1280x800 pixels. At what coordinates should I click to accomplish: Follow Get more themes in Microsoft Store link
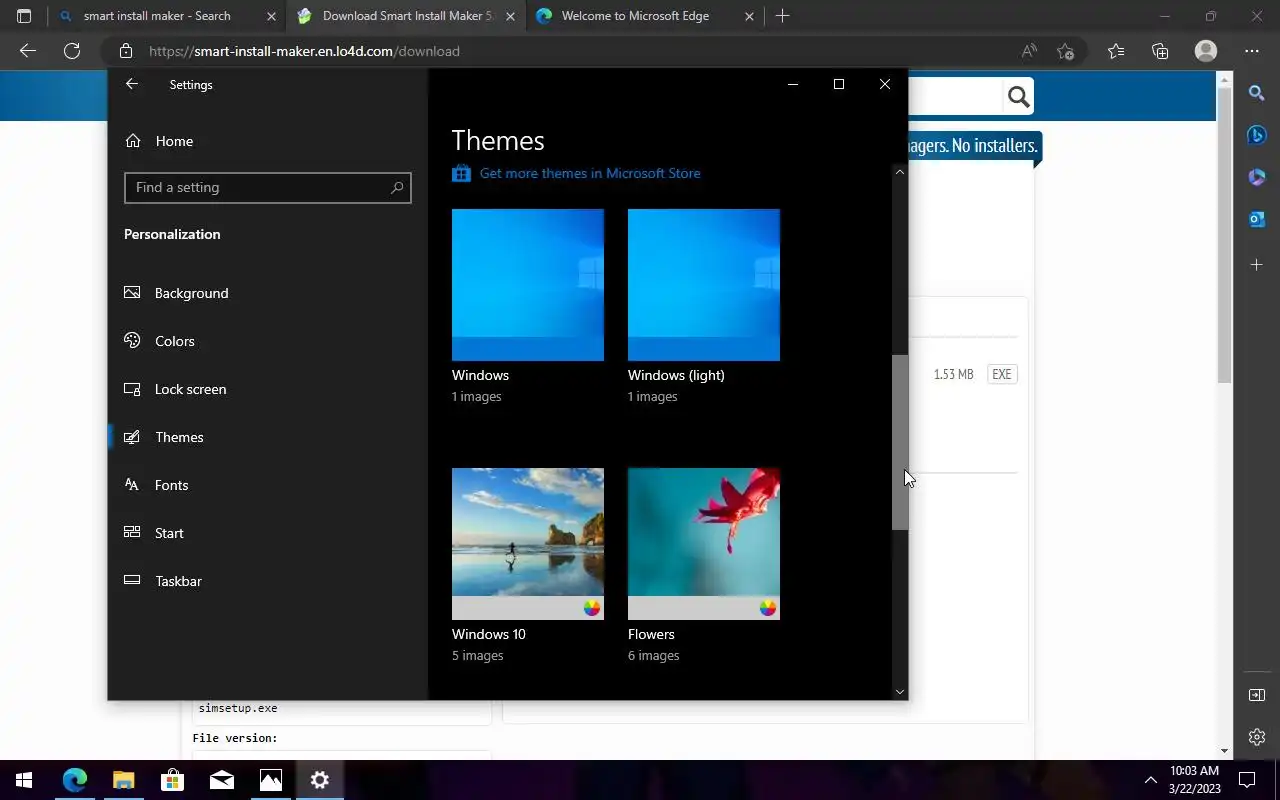[590, 173]
